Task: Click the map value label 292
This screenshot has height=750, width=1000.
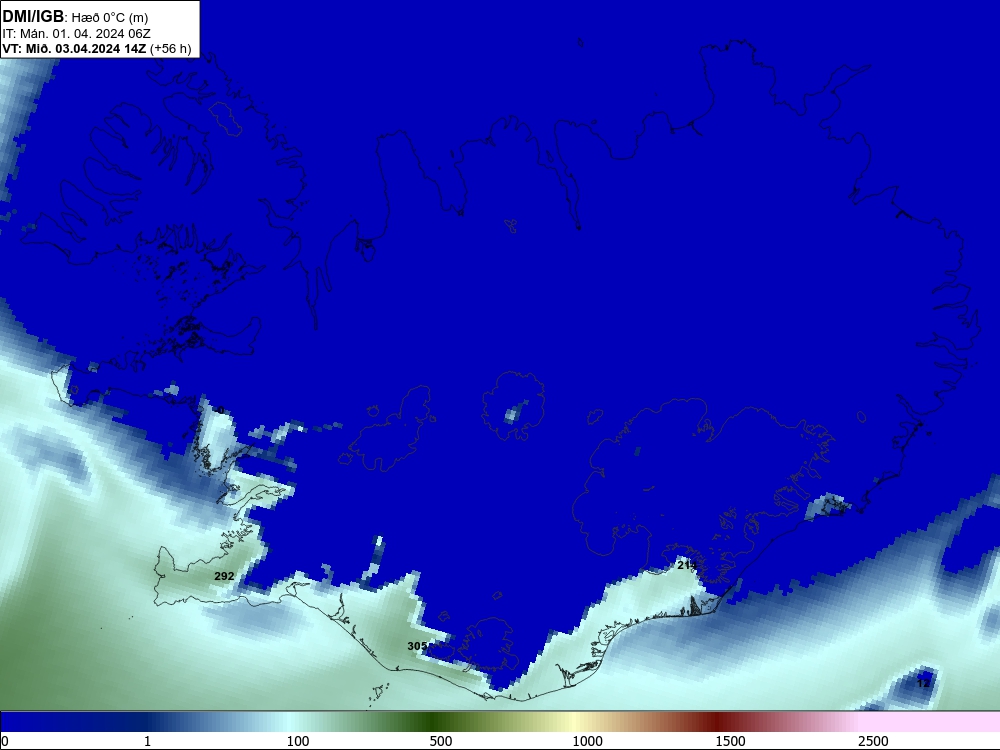Action: 224,576
